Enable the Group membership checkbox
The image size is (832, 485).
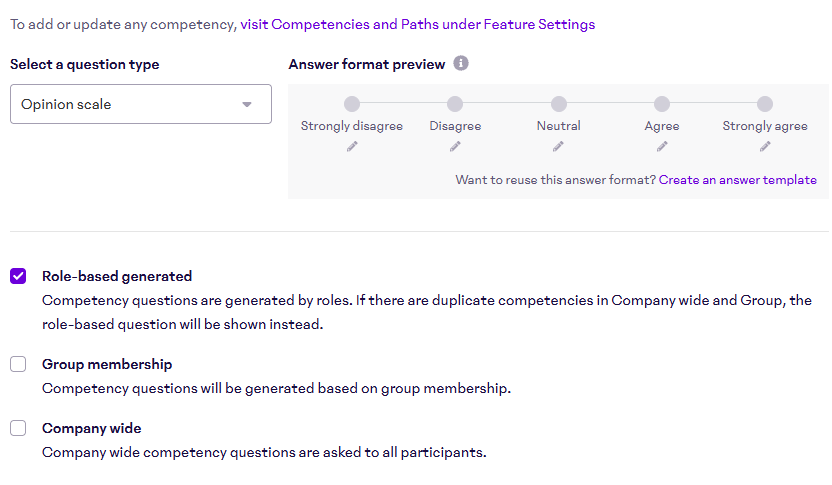coord(18,364)
